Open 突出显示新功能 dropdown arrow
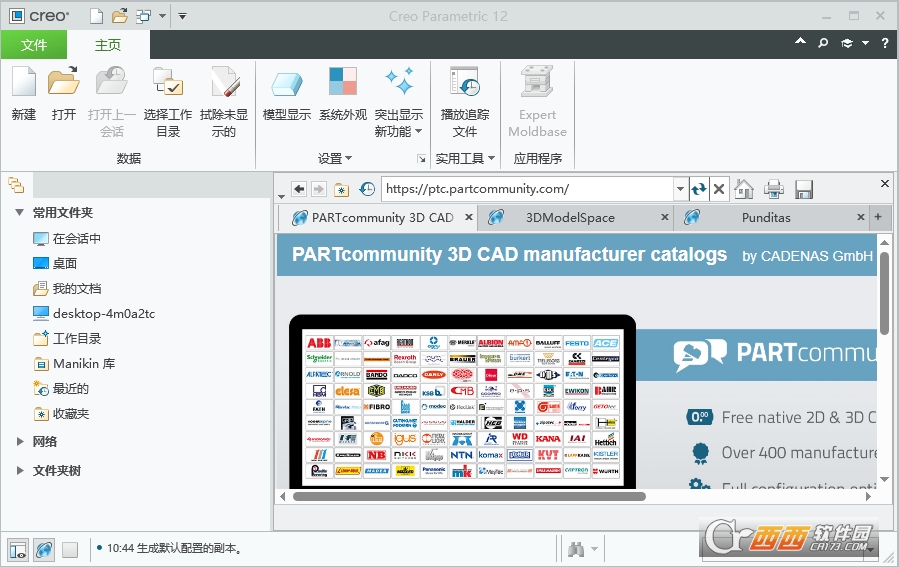The width and height of the screenshot is (899, 567). pos(419,131)
